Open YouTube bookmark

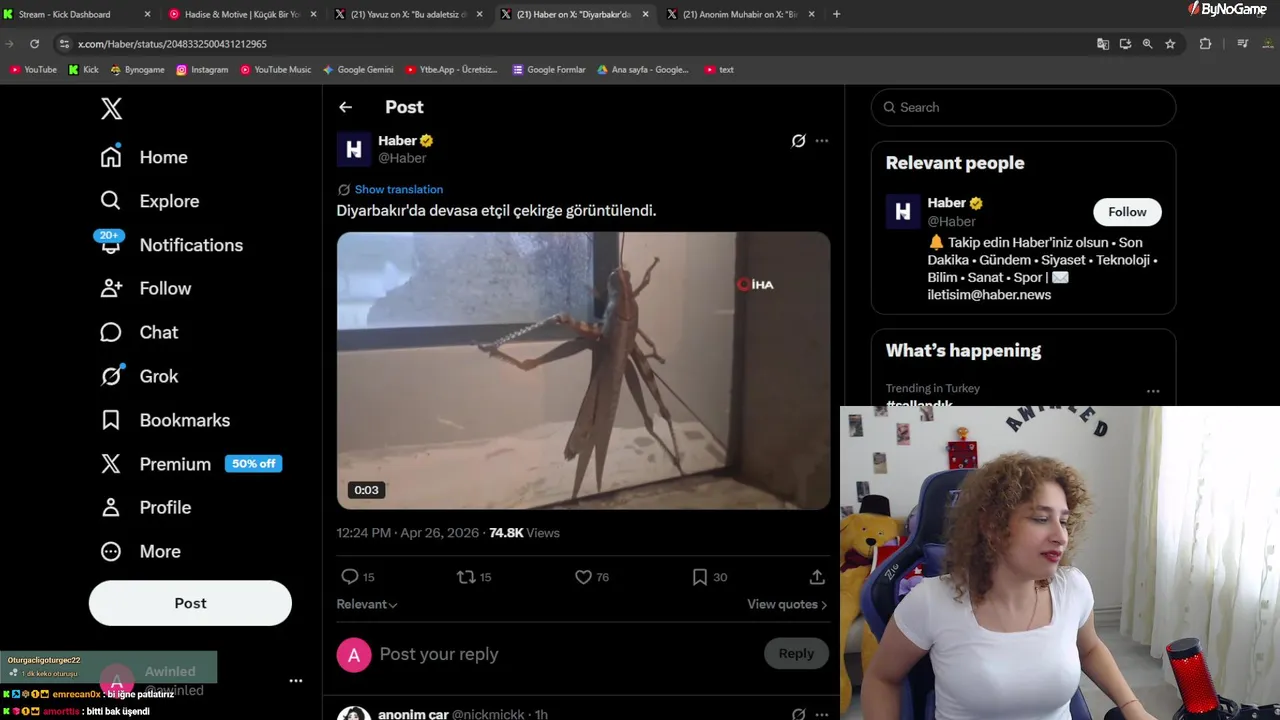pos(33,70)
